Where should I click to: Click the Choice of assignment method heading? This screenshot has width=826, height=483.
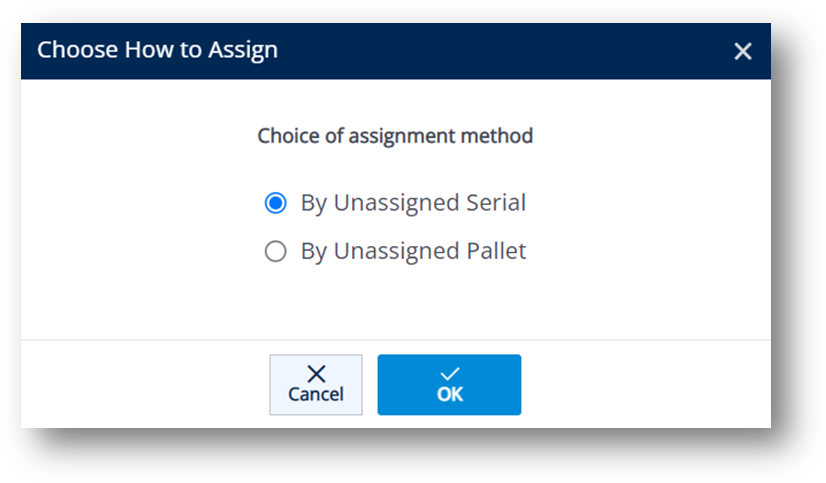click(395, 136)
